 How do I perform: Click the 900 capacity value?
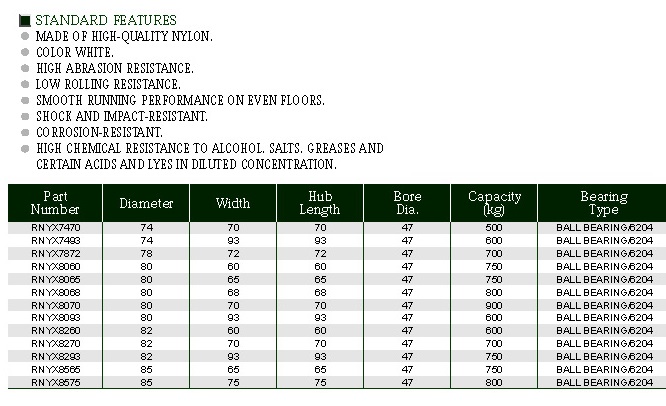[494, 305]
